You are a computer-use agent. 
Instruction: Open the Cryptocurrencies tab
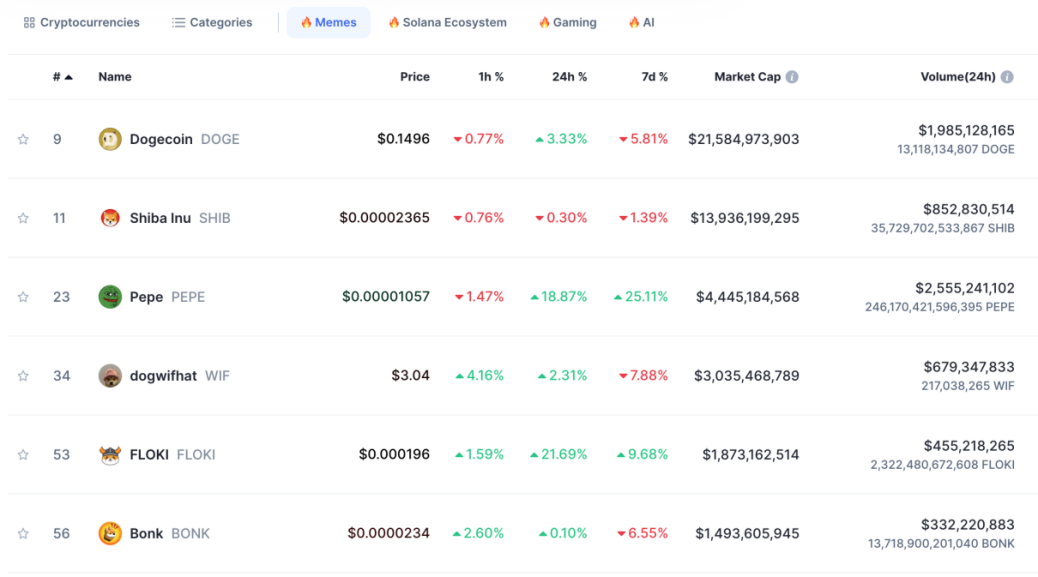(x=81, y=22)
